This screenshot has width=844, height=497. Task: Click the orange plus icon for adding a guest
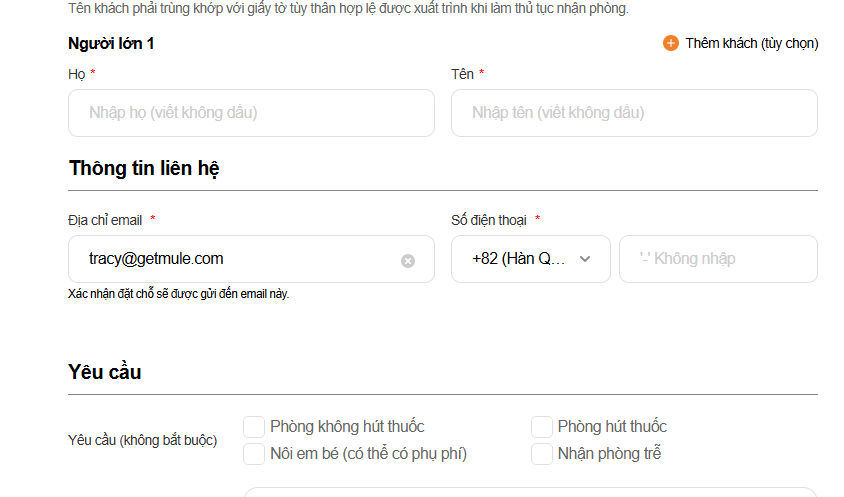pos(670,43)
